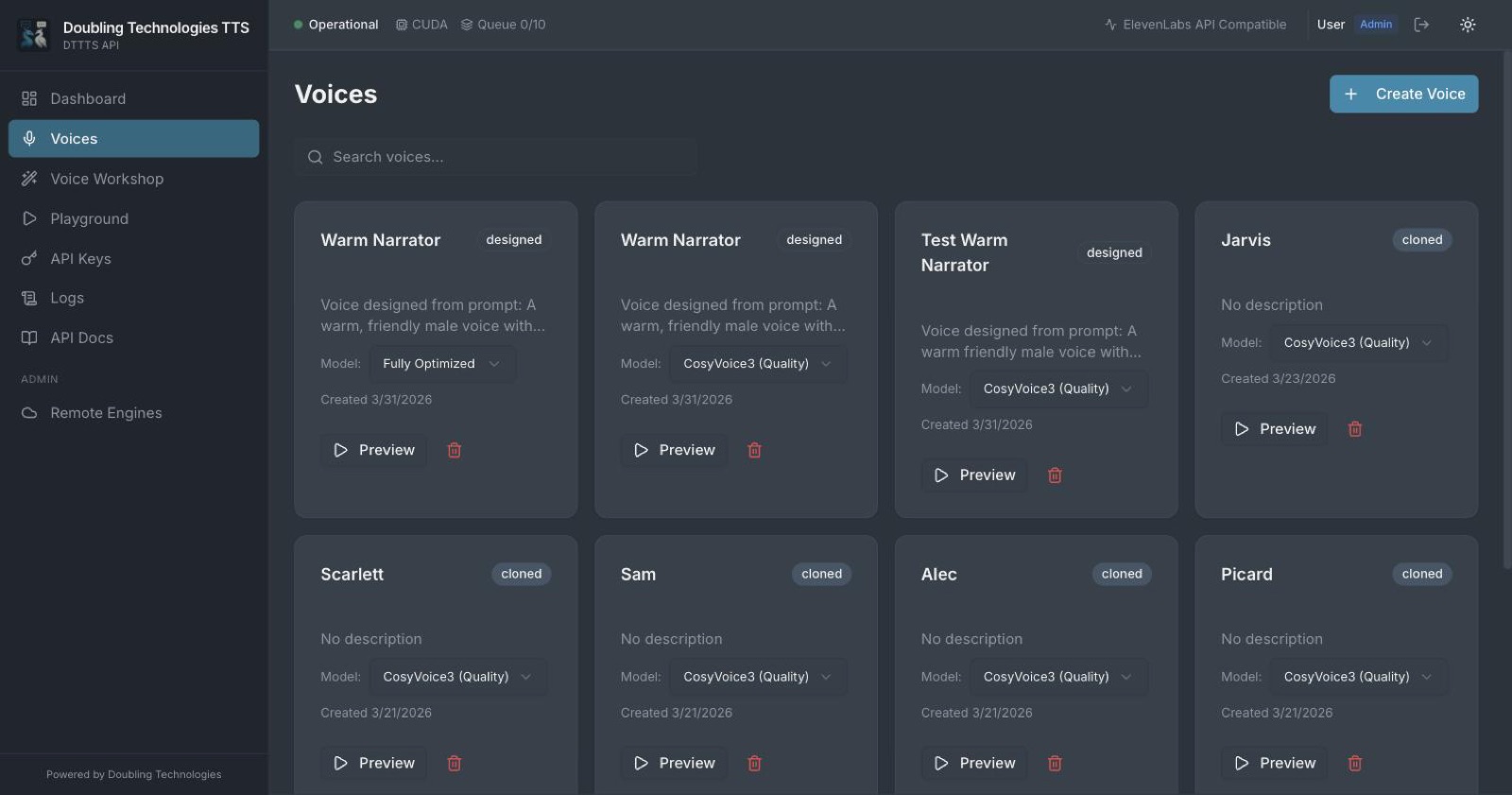Expand the Jarvis model CosyVoice3 dropdown

point(1358,343)
